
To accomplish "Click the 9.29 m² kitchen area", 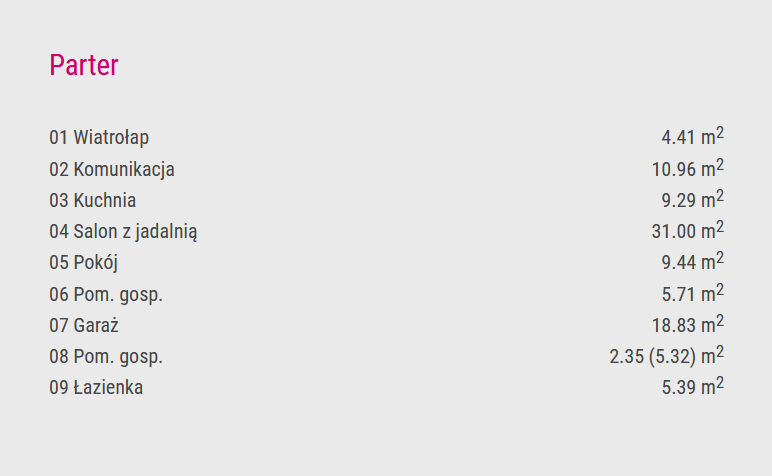I will click(x=693, y=199).
